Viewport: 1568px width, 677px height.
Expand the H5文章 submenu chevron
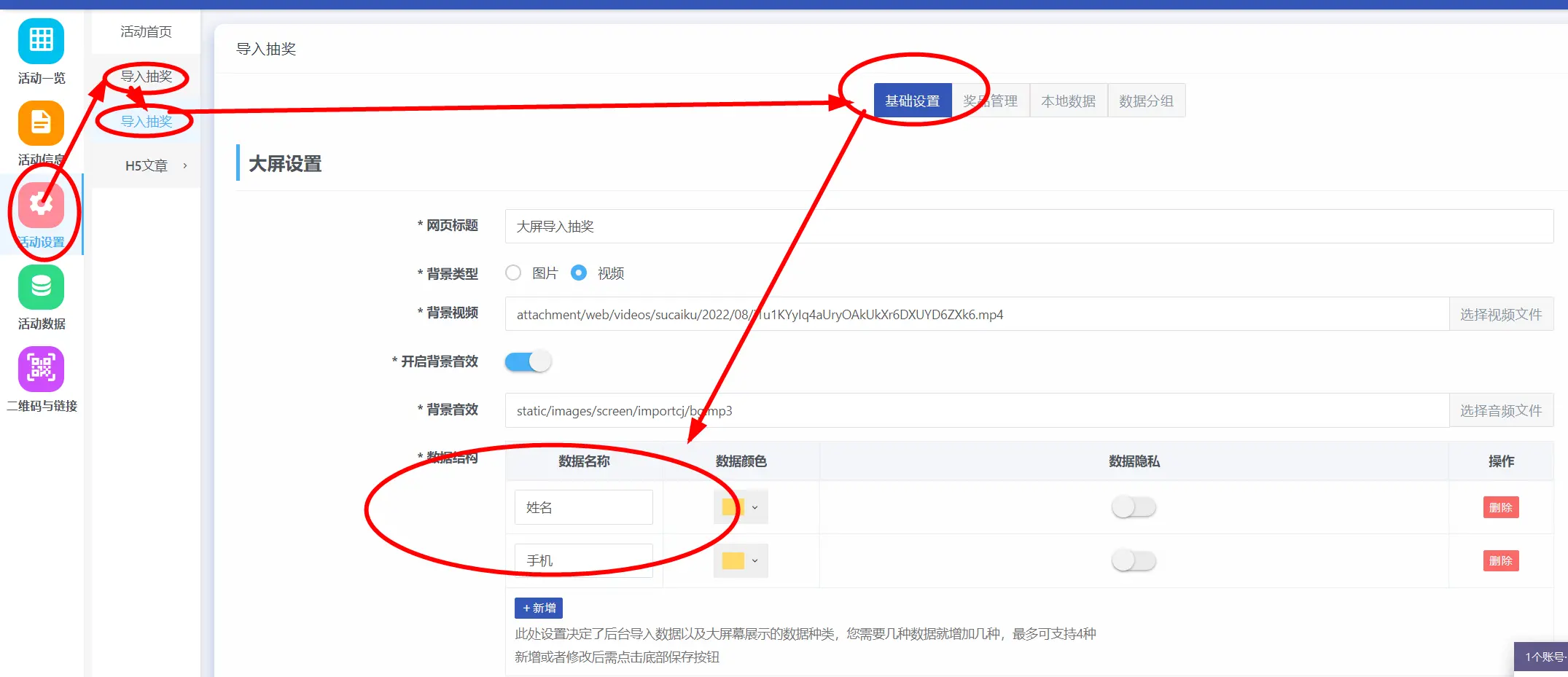click(185, 165)
